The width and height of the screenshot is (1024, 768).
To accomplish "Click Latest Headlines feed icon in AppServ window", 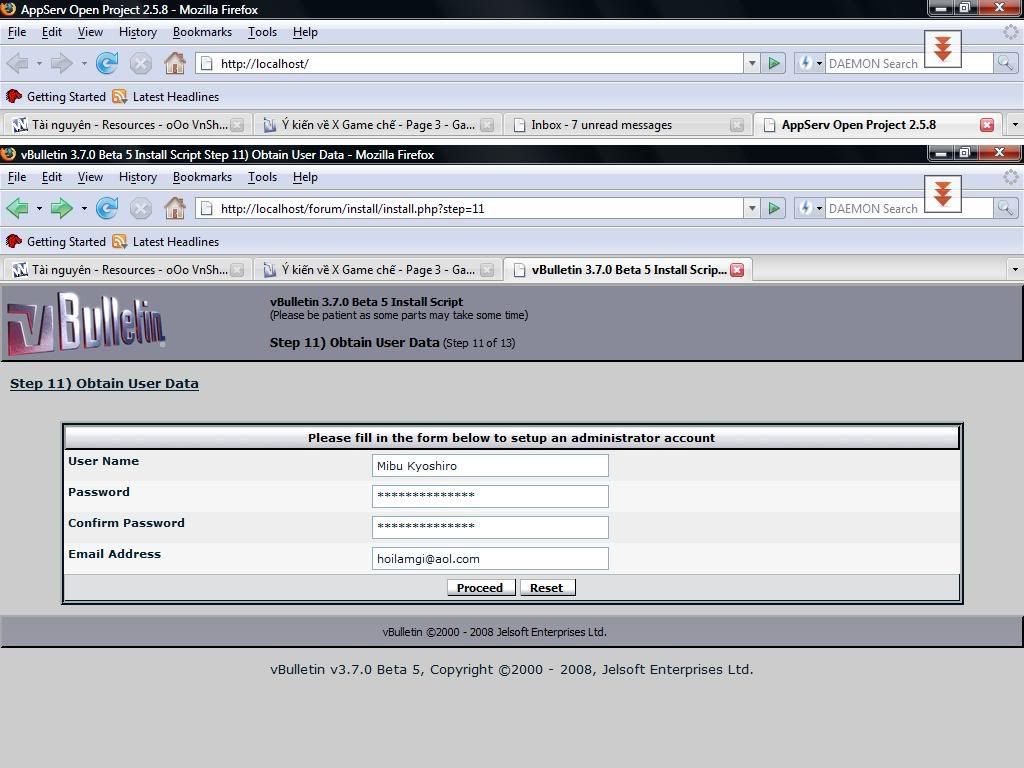I will [x=120, y=97].
